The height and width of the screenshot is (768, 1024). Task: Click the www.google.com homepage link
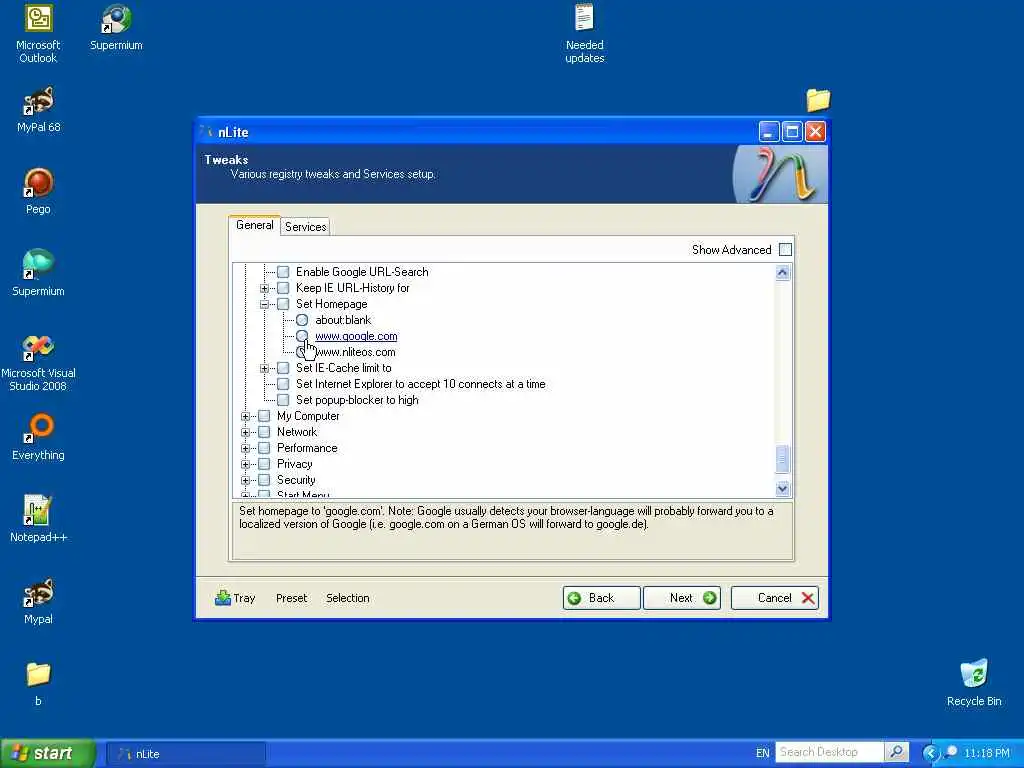pos(356,336)
